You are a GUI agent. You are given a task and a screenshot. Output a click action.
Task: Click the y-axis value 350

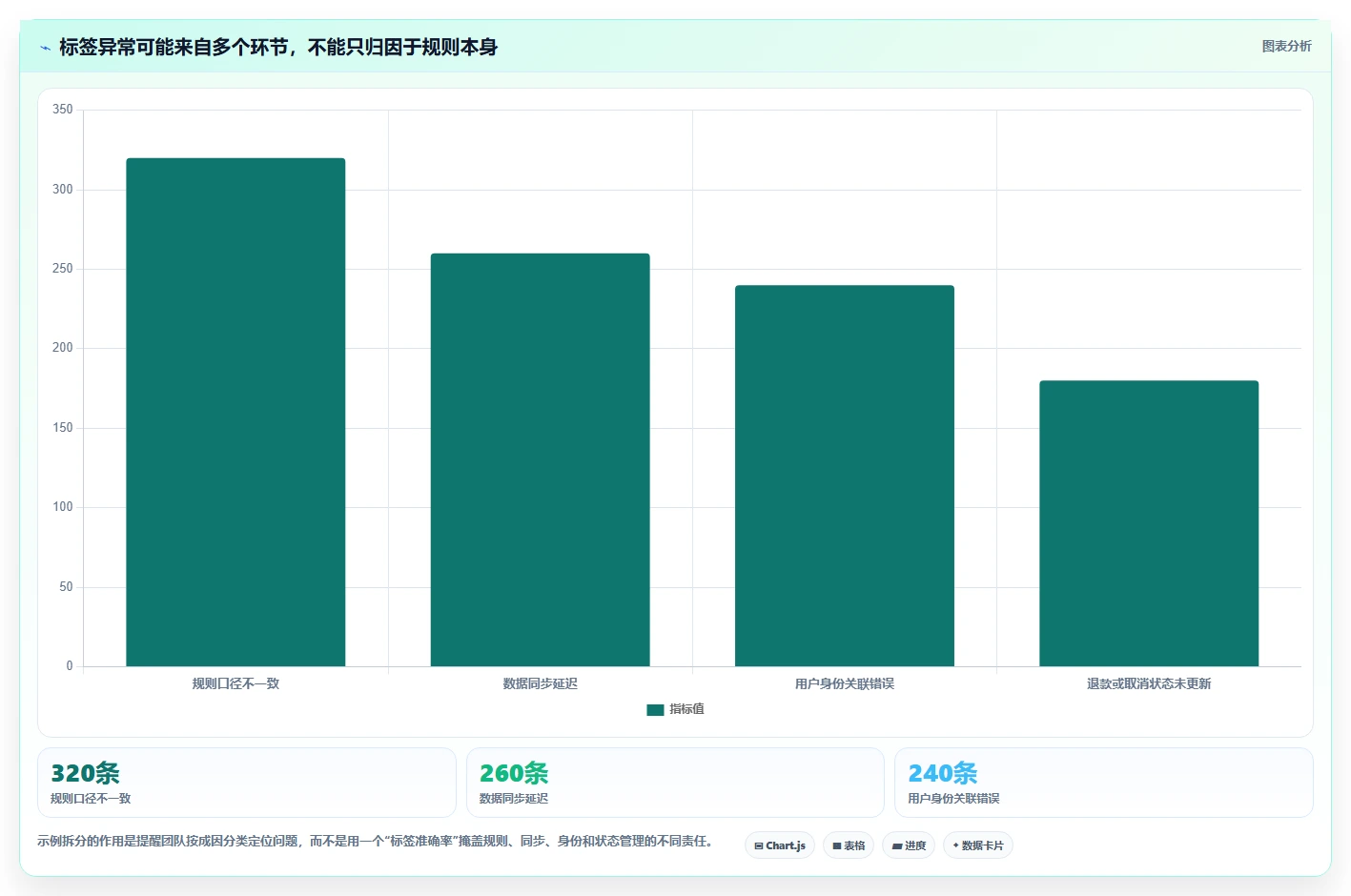[63, 110]
